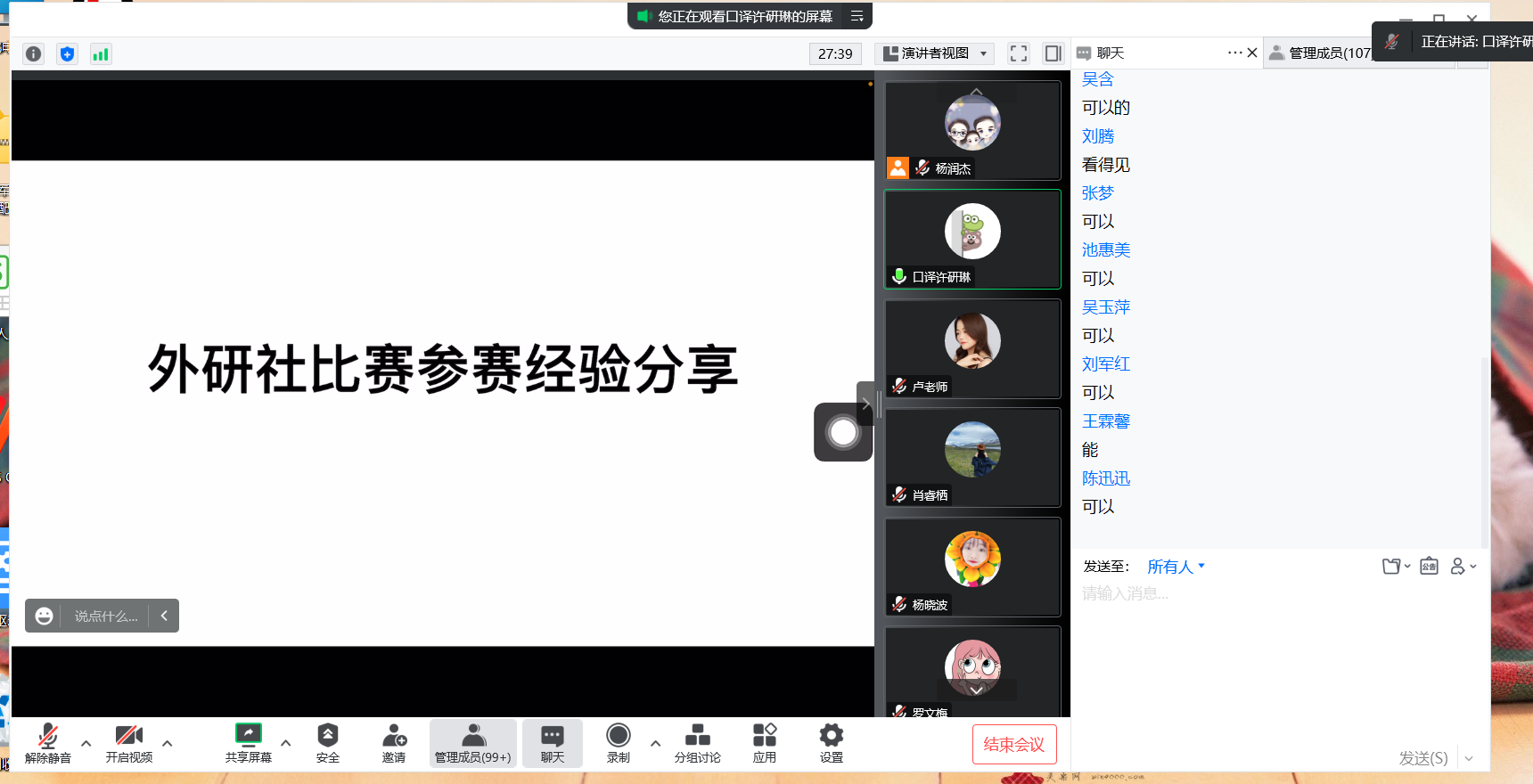Unmute microphone with 解除静音
Screen dimensions: 1533x784
coord(48,744)
